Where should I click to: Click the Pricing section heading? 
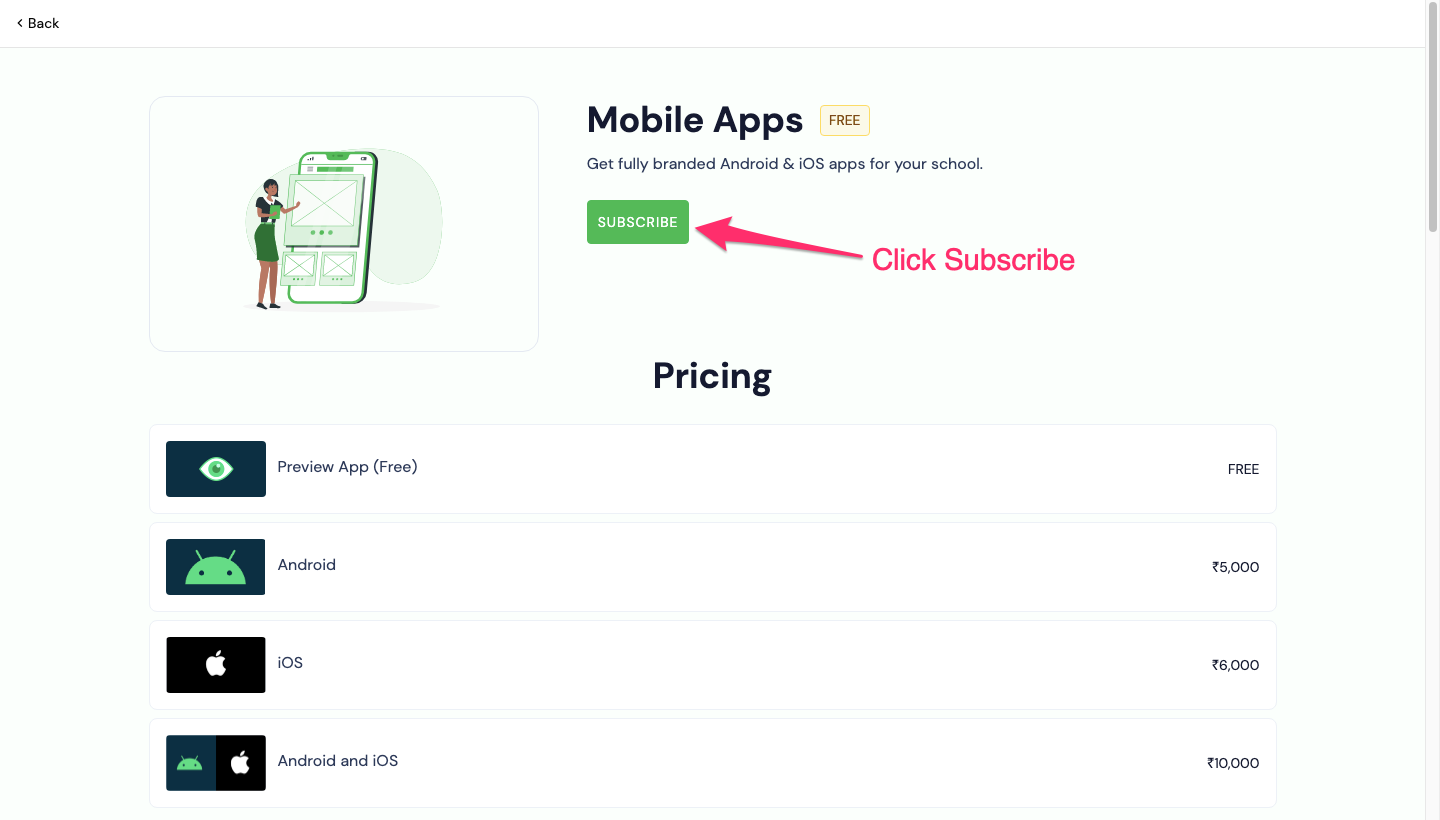coord(711,376)
